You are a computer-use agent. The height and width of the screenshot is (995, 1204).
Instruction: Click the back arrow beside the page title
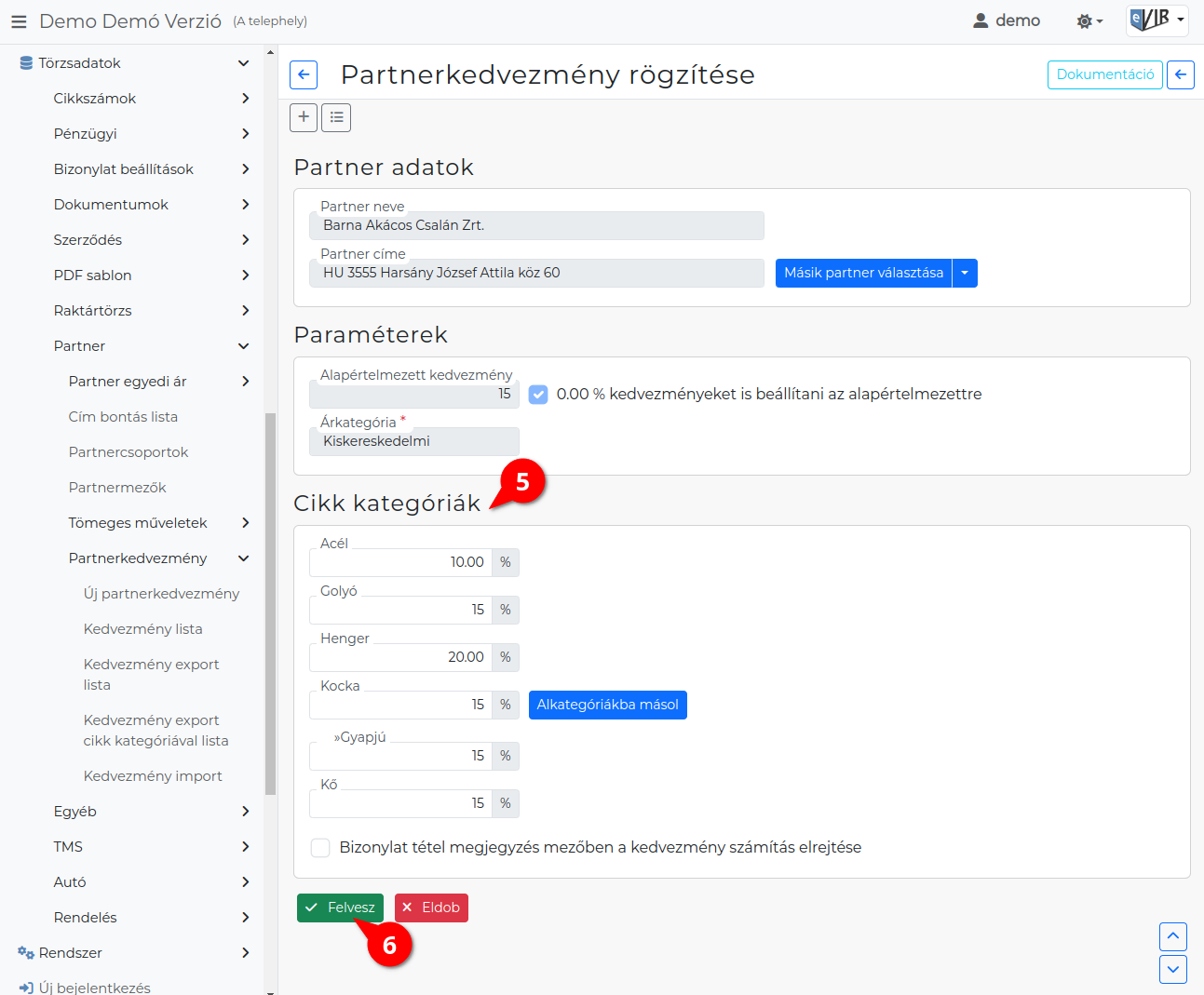click(x=304, y=74)
